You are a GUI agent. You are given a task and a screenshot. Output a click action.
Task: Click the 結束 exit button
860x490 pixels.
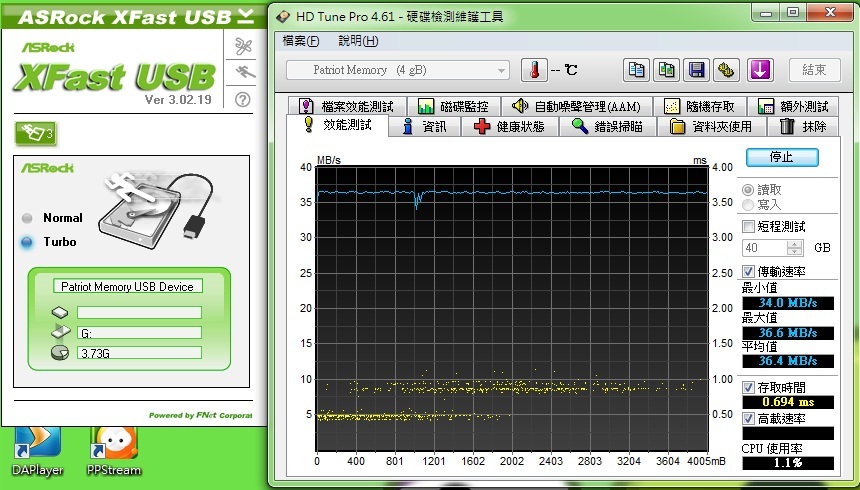pos(814,70)
